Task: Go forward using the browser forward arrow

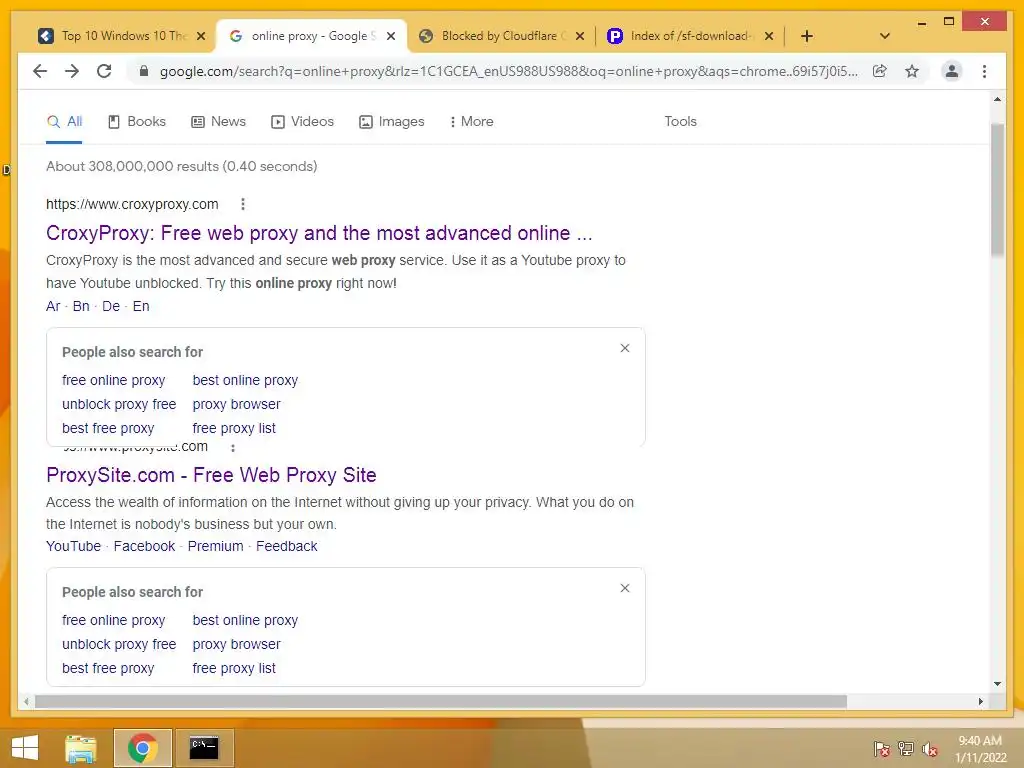Action: click(x=72, y=71)
